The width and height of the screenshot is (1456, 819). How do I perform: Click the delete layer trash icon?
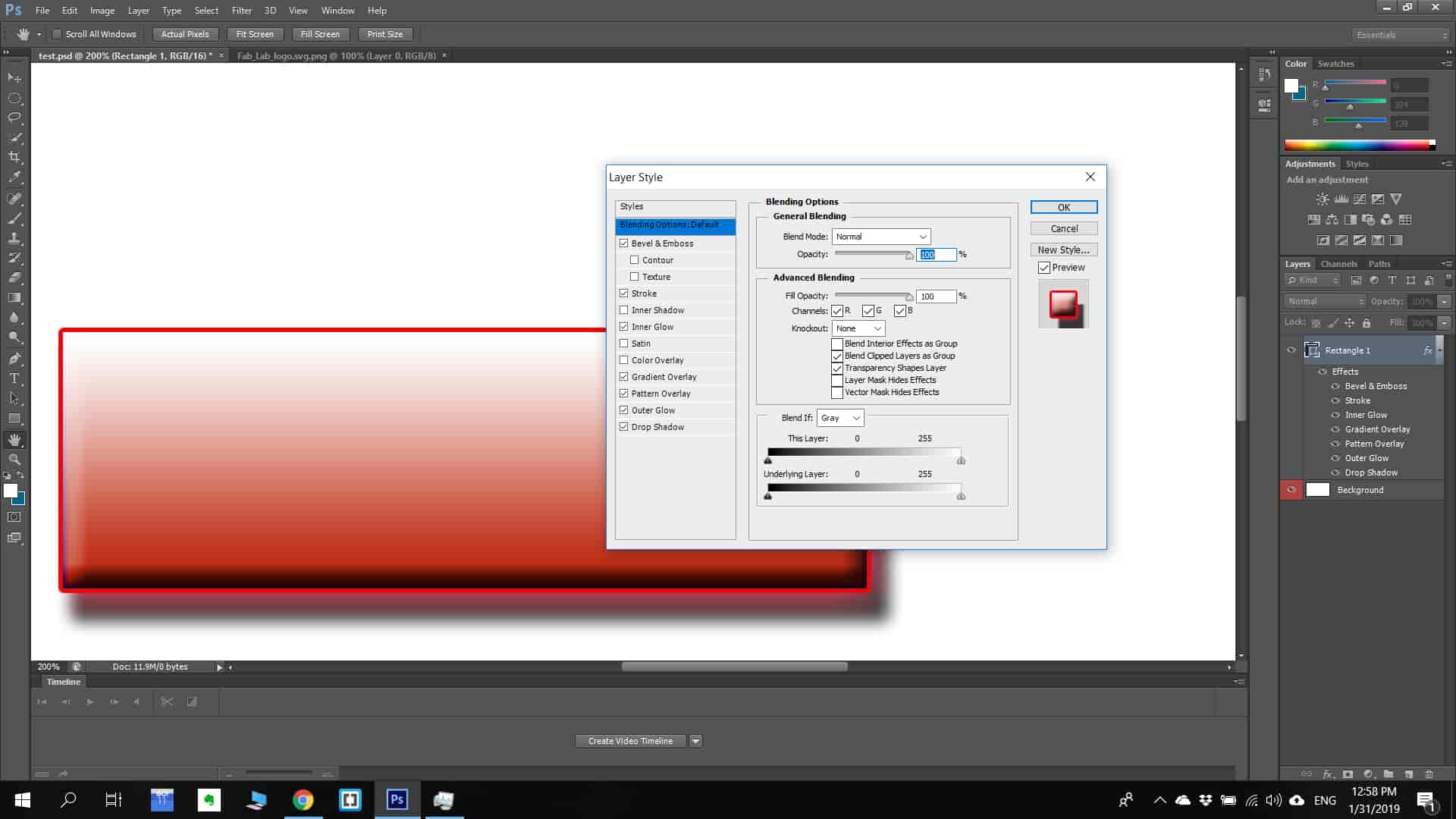pos(1429,774)
